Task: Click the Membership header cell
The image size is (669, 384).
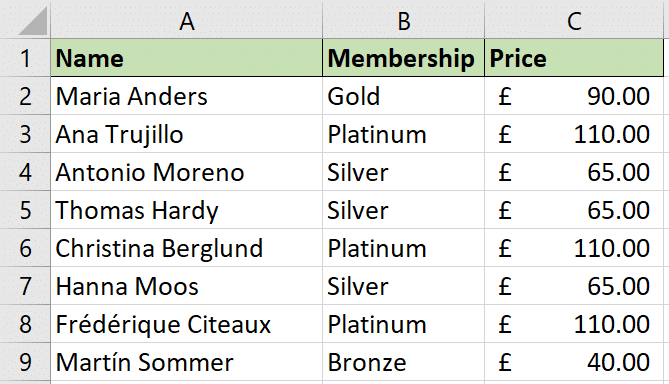Action: point(404,58)
